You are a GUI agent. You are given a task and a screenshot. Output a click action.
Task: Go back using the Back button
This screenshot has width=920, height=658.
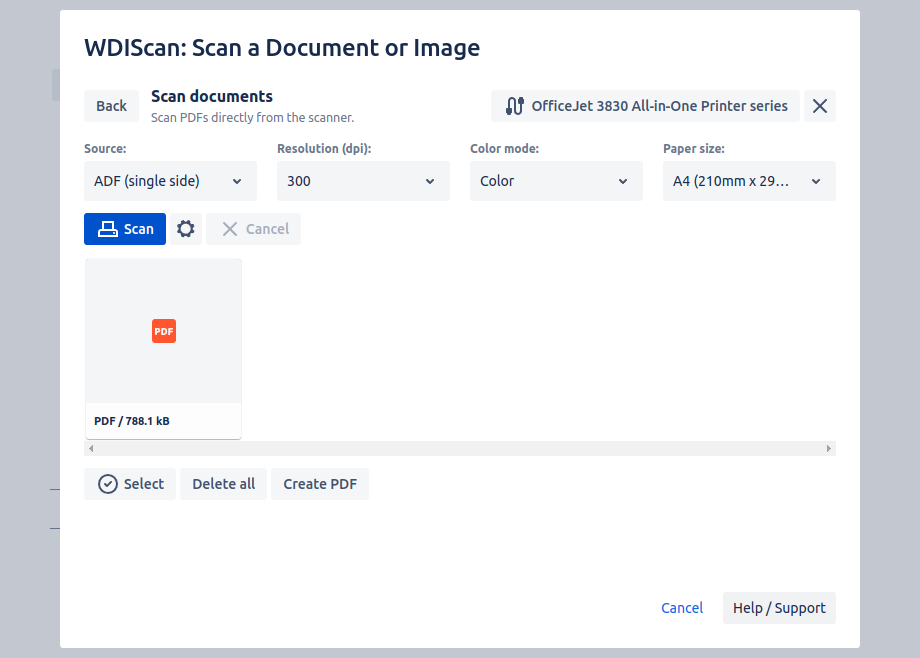[x=112, y=106]
